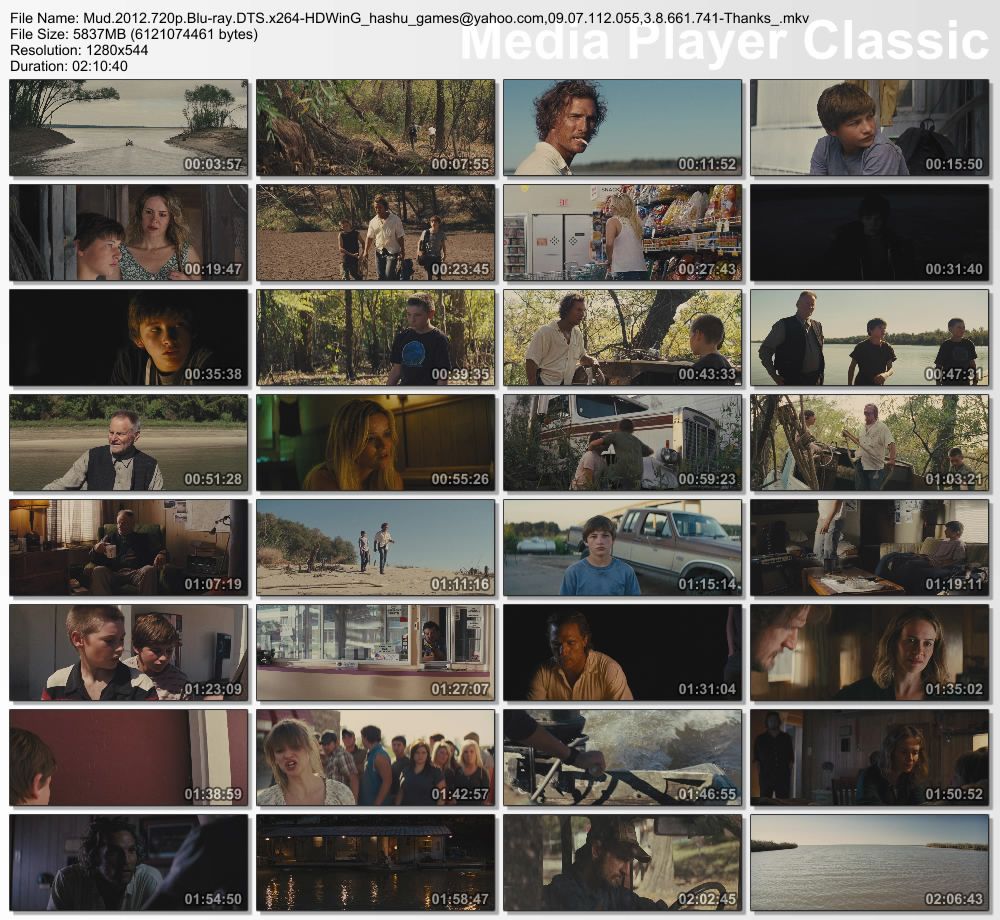
Task: Click the storefront frame at 01:27:07
Action: [376, 653]
